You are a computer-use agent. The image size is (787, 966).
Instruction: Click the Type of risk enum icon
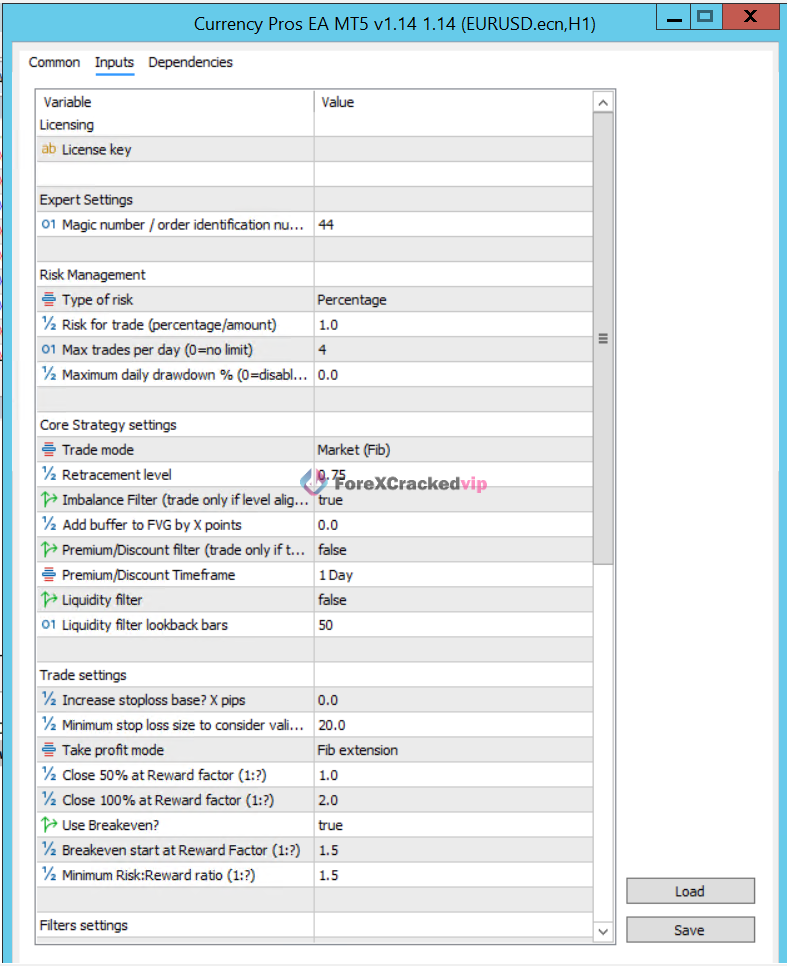(x=48, y=300)
